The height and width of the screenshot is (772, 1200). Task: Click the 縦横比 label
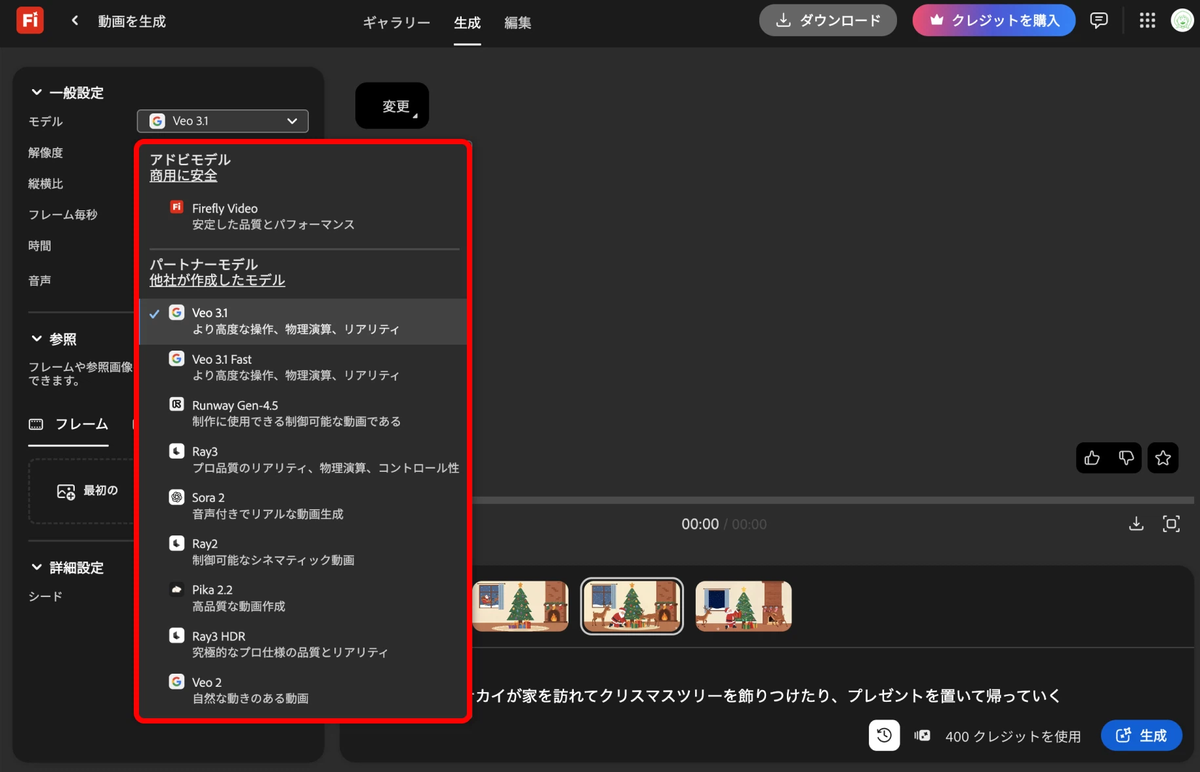(x=46, y=184)
